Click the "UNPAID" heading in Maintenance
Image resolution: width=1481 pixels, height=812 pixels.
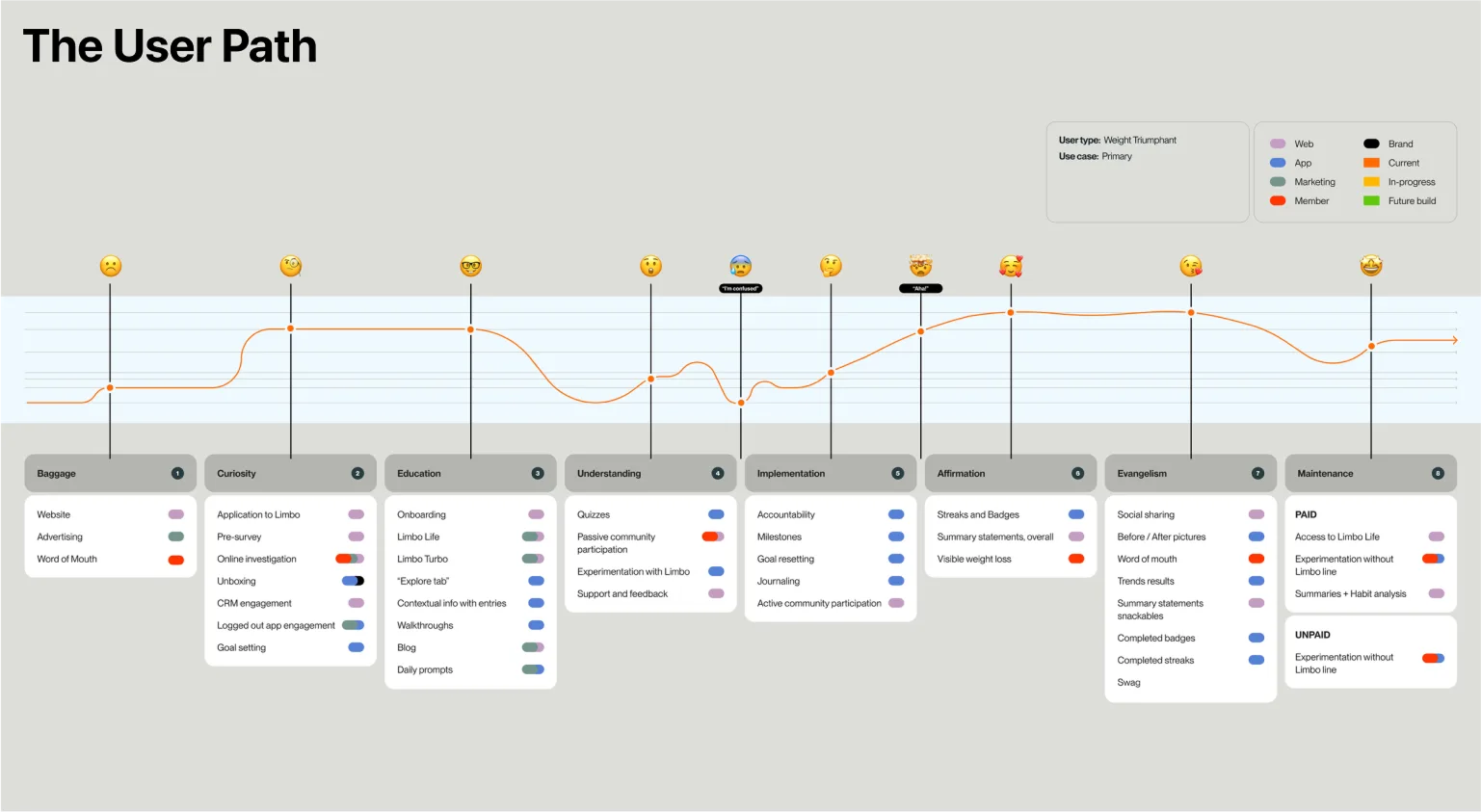click(x=1312, y=635)
